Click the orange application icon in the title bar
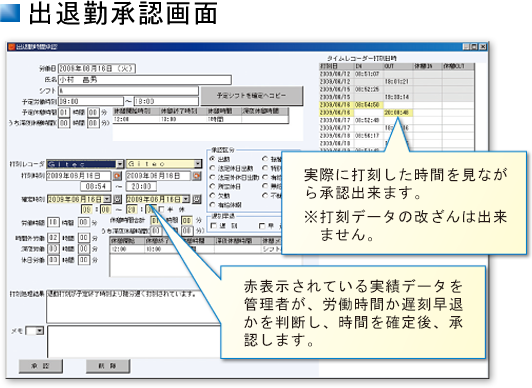This screenshot has height=388, width=532. (12, 47)
